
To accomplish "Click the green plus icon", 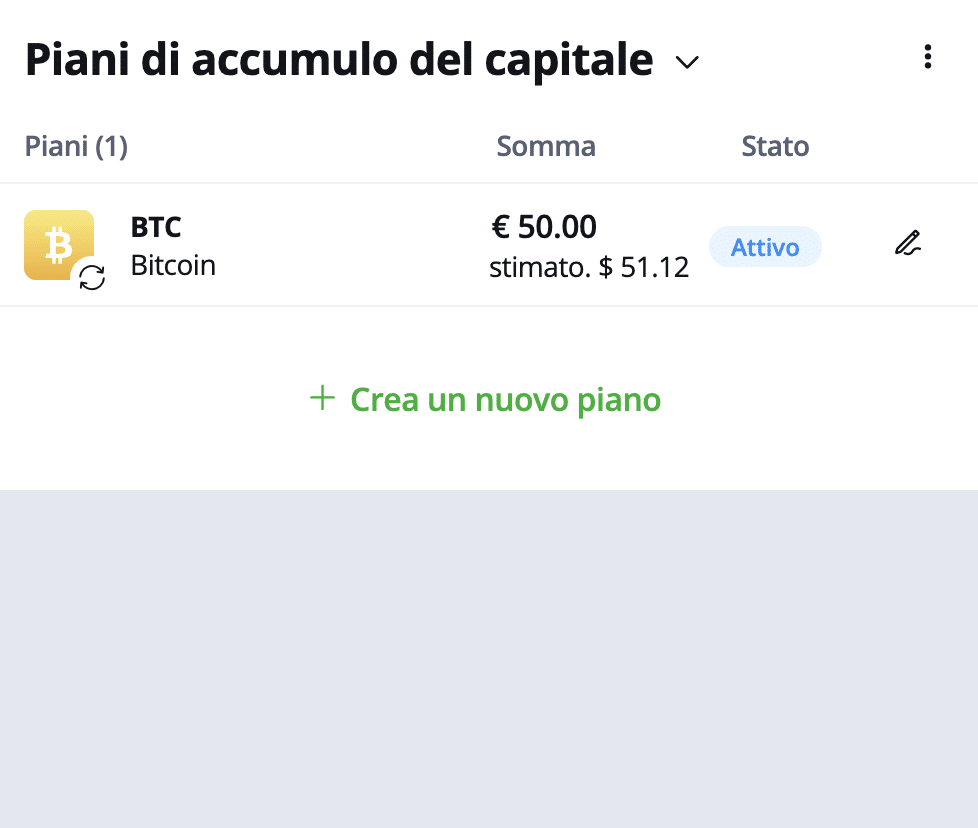I will coord(322,398).
